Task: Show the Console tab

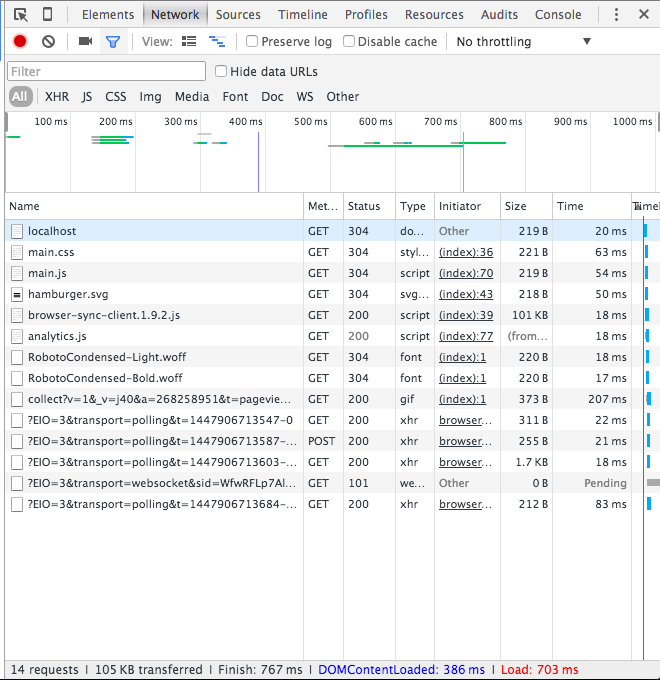Action: tap(558, 15)
